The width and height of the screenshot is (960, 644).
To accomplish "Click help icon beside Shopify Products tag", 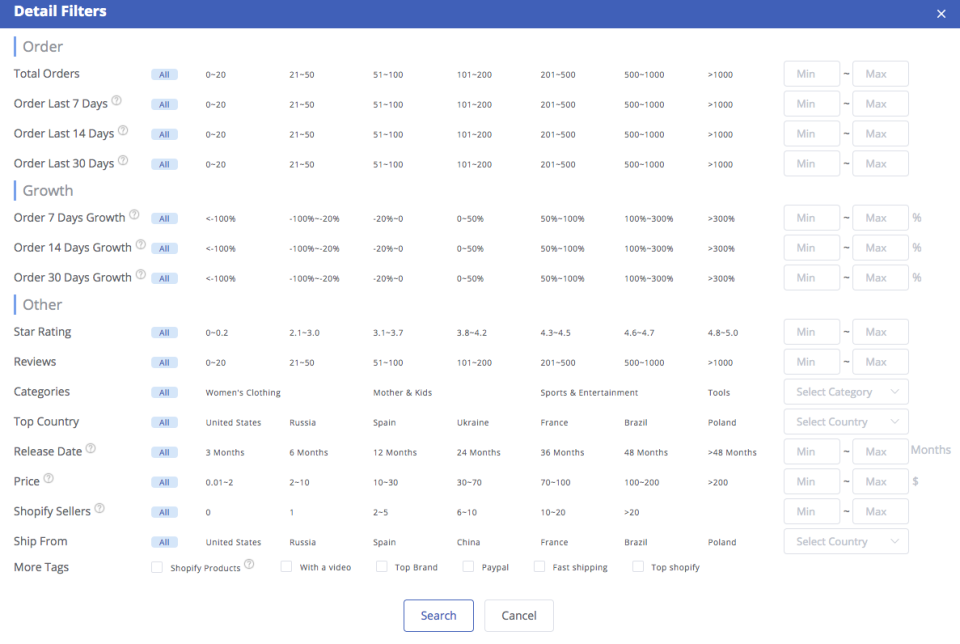I will 249,565.
